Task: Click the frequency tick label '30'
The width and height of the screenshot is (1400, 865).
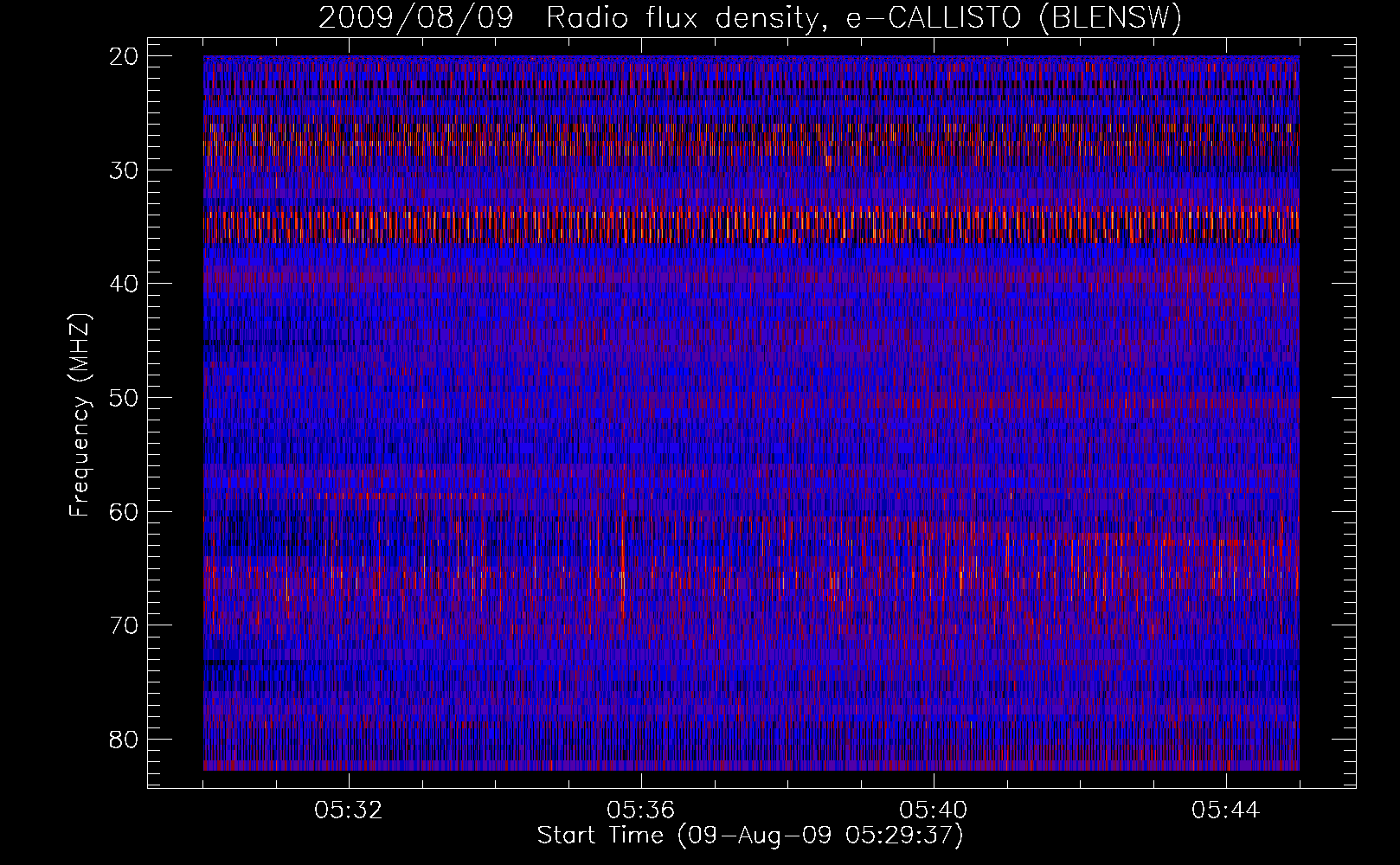Action: tap(124, 170)
